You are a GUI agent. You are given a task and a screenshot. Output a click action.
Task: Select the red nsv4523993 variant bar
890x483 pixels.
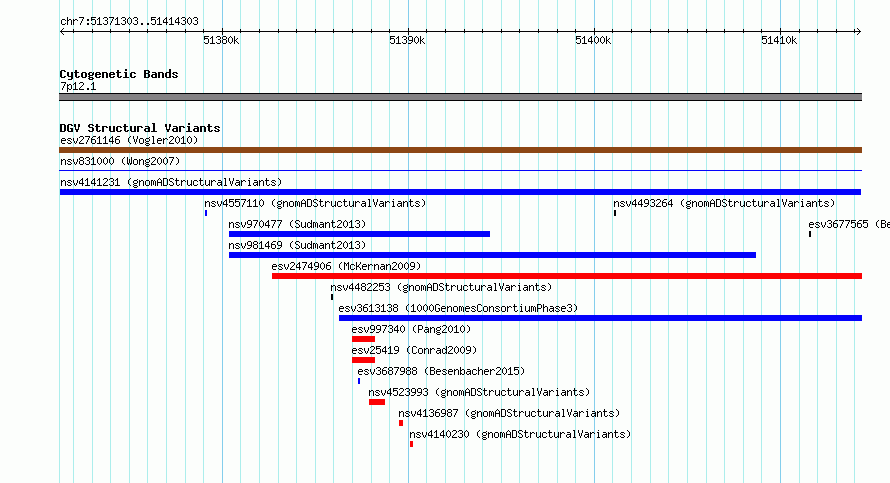pyautogui.click(x=377, y=402)
